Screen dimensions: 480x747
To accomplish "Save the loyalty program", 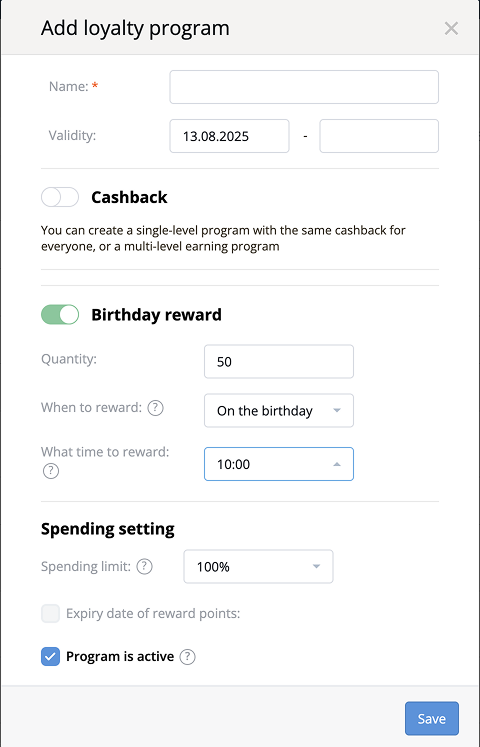I will pos(432,718).
